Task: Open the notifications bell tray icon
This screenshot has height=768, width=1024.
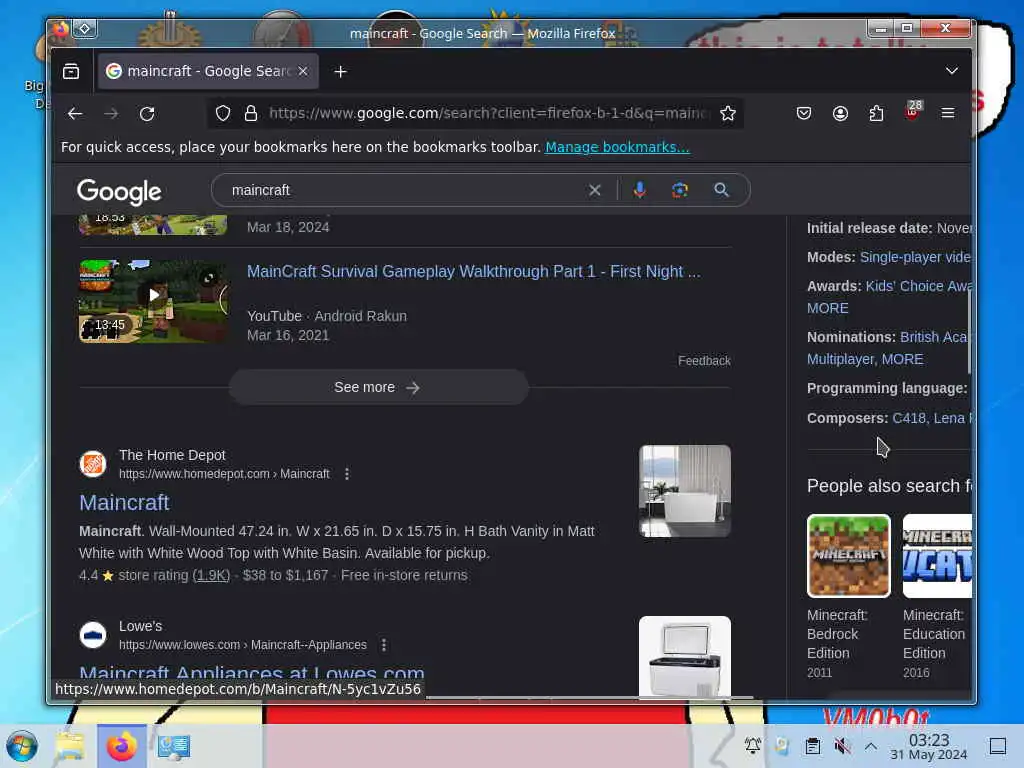Action: (752, 745)
